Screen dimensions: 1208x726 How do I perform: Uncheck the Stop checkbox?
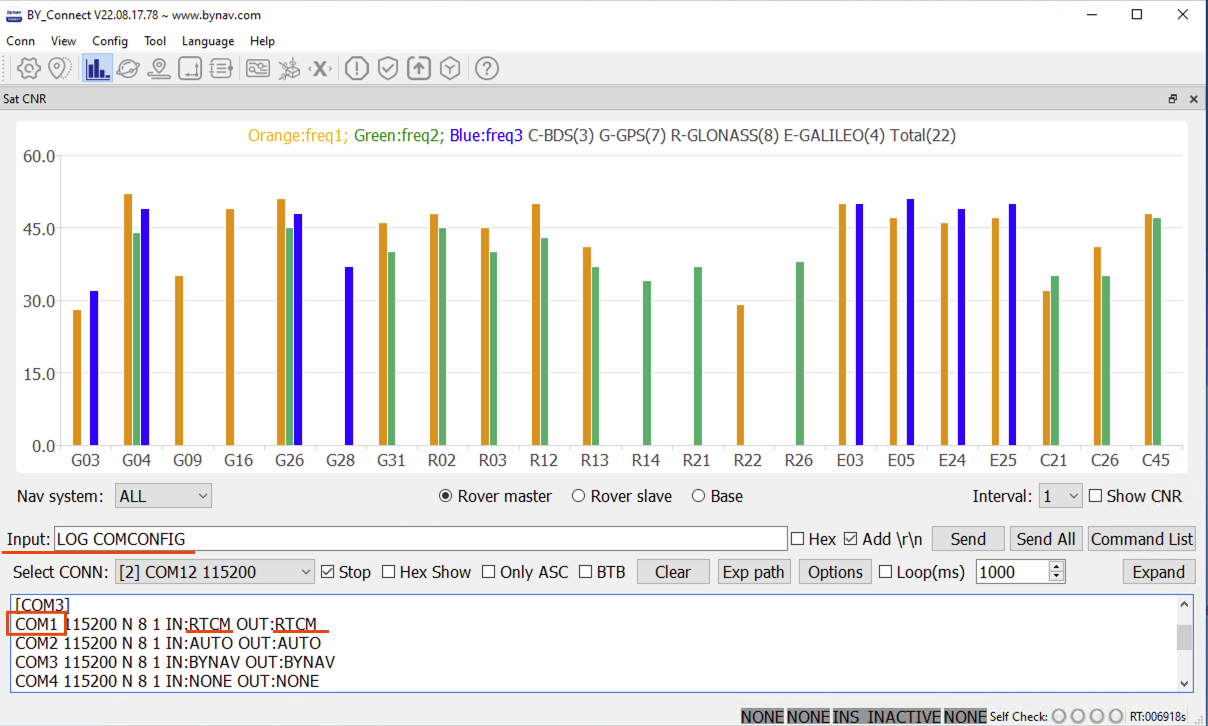tap(329, 572)
